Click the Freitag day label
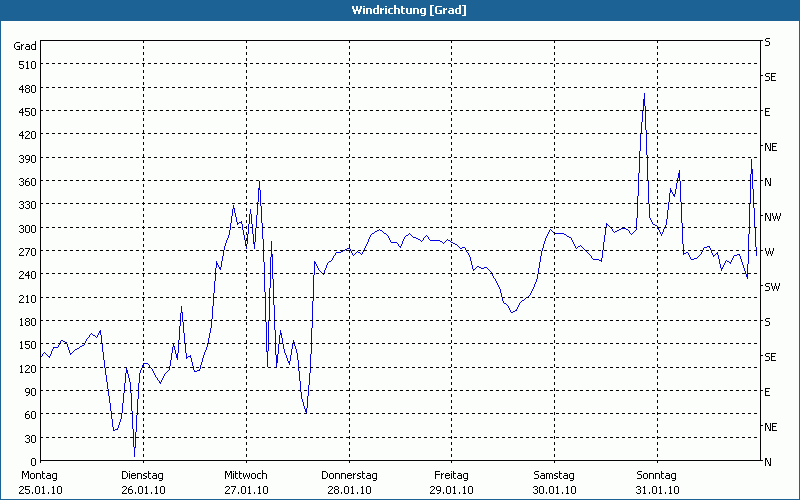The height and width of the screenshot is (500, 800). click(452, 475)
